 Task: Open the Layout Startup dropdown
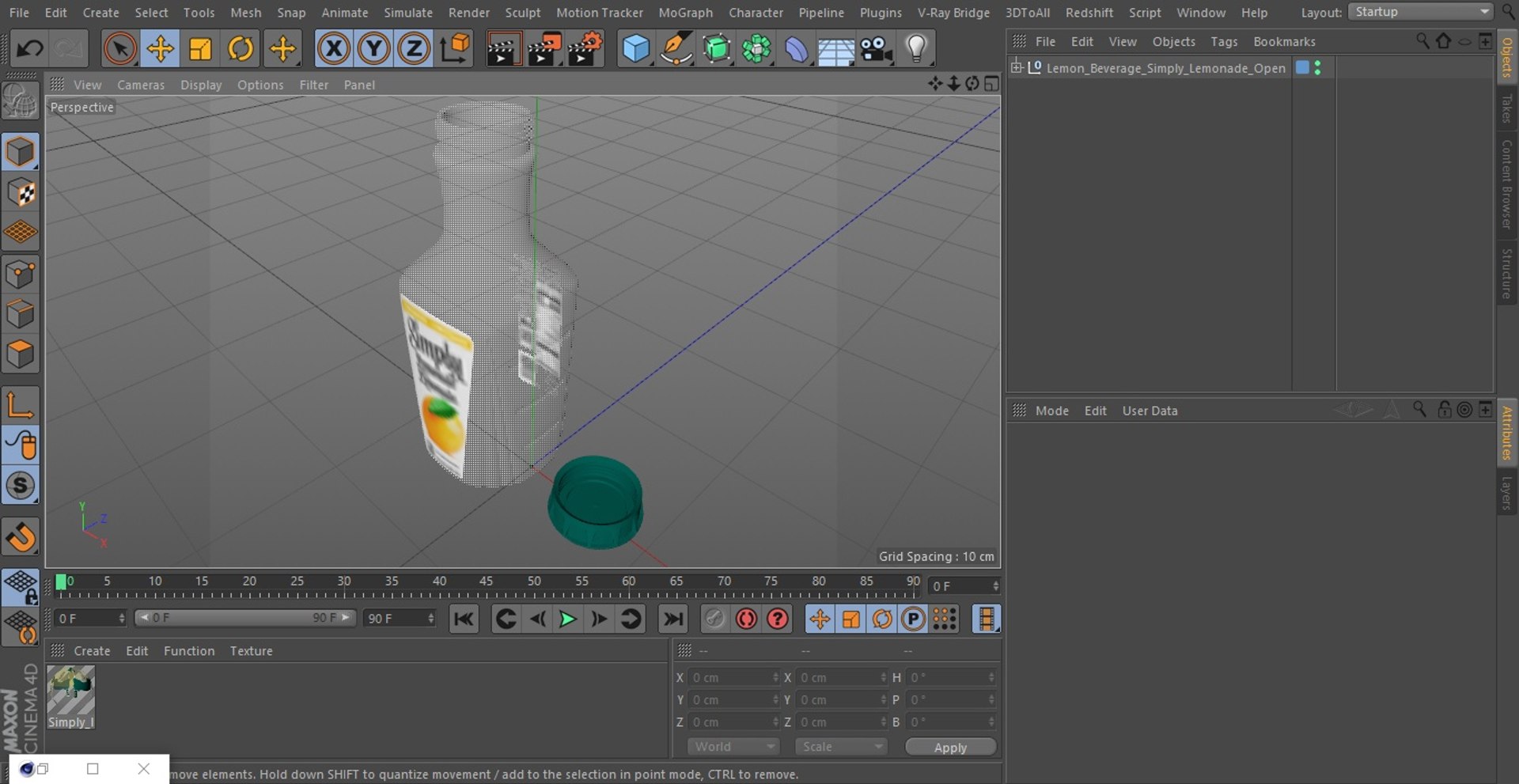[x=1420, y=12]
